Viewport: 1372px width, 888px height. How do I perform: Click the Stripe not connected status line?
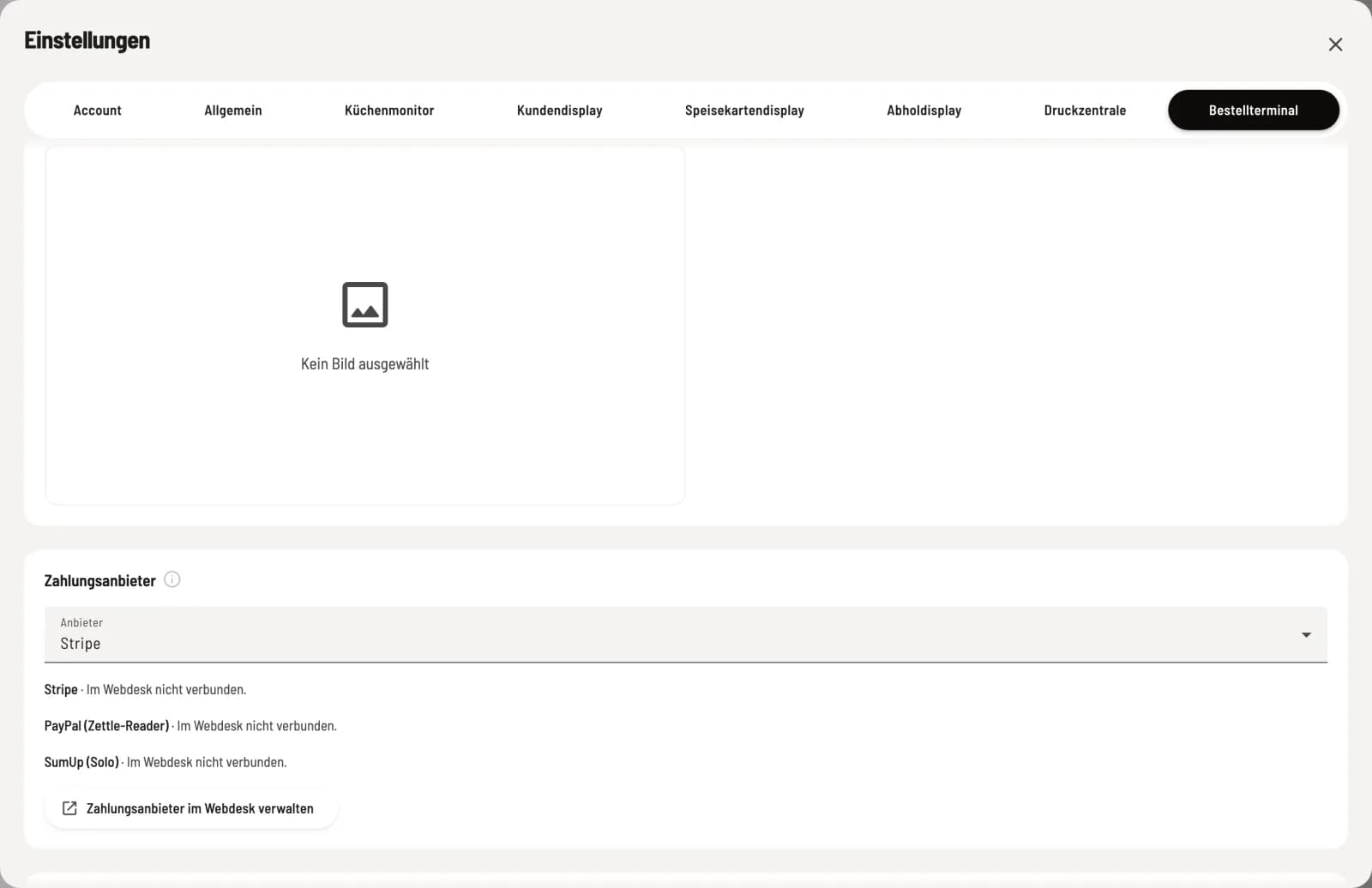146,690
